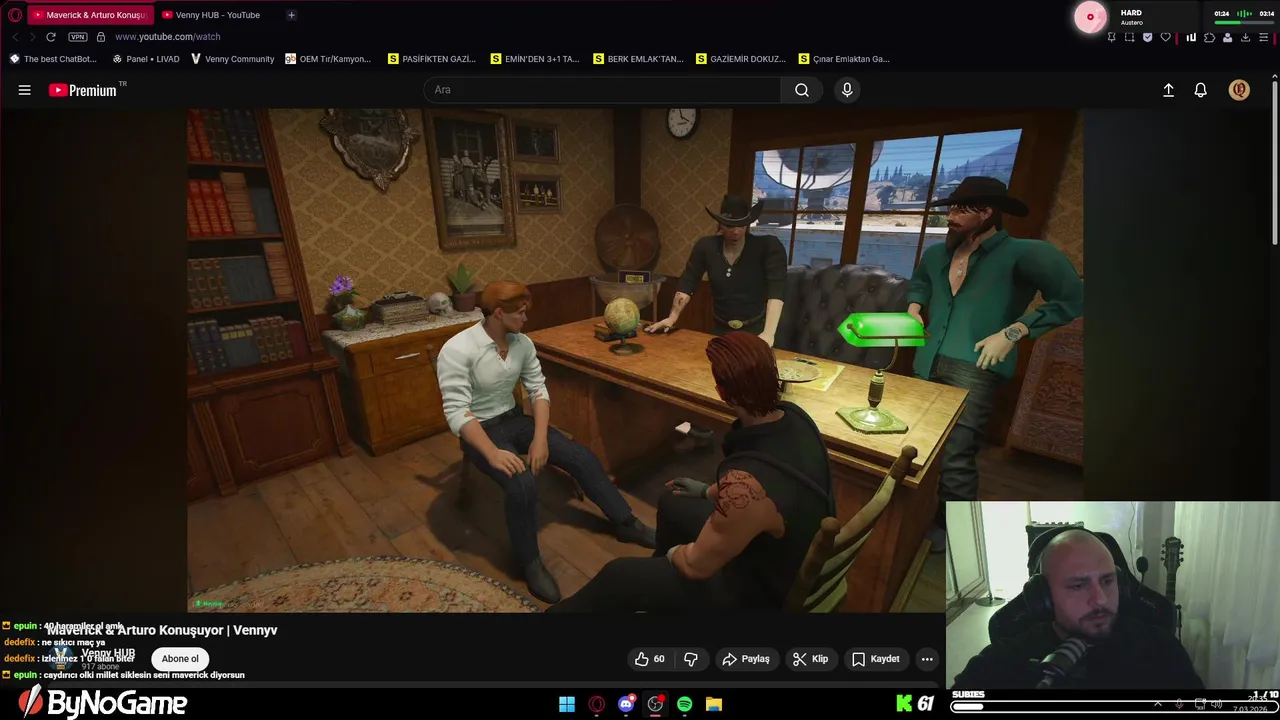Open OEM Tır/Kamyon bookmark
This screenshot has width=1280, height=720.
click(x=328, y=59)
